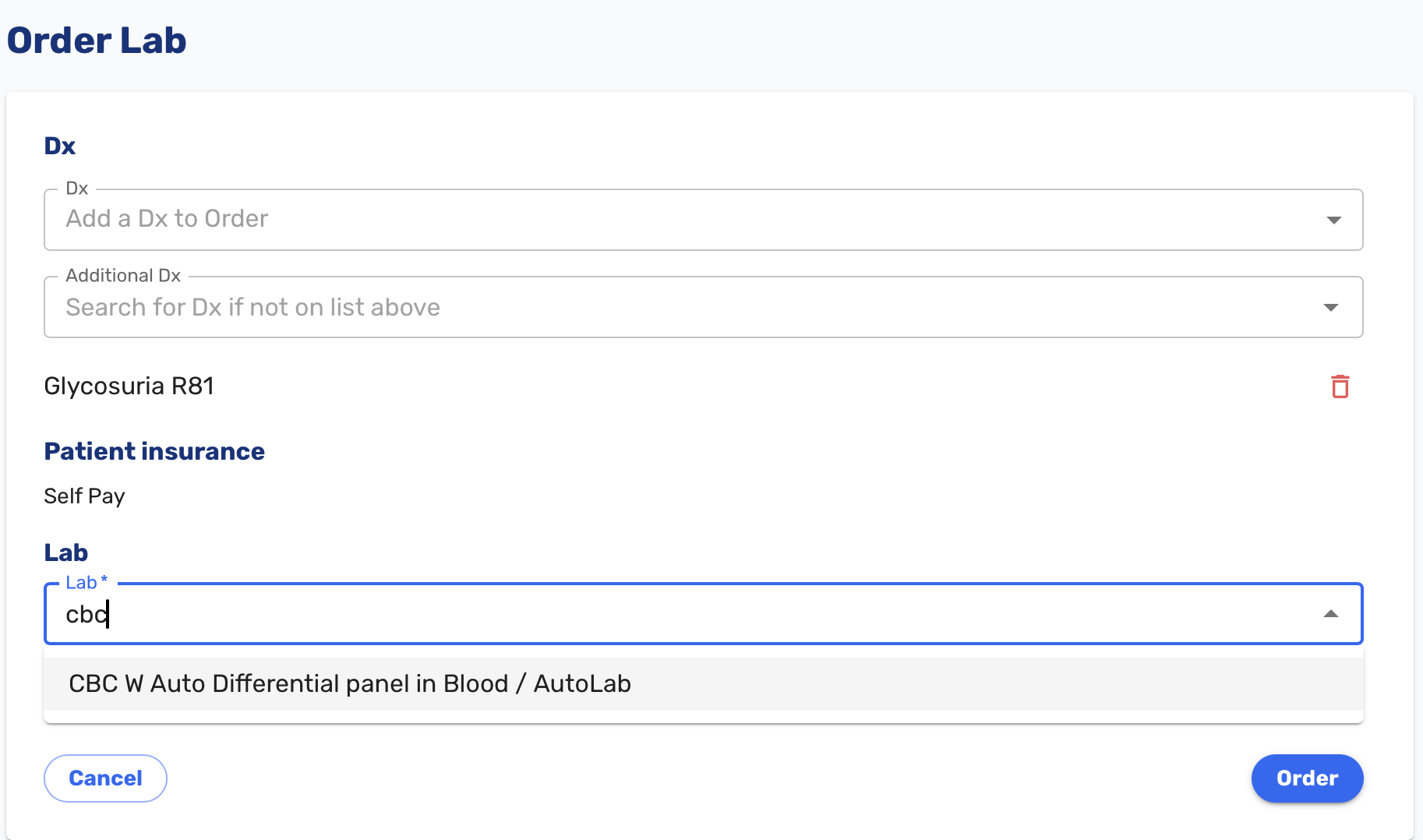Expand the 'Add a Dx to Order' dropdown arrow
This screenshot has width=1423, height=840.
point(1333,220)
